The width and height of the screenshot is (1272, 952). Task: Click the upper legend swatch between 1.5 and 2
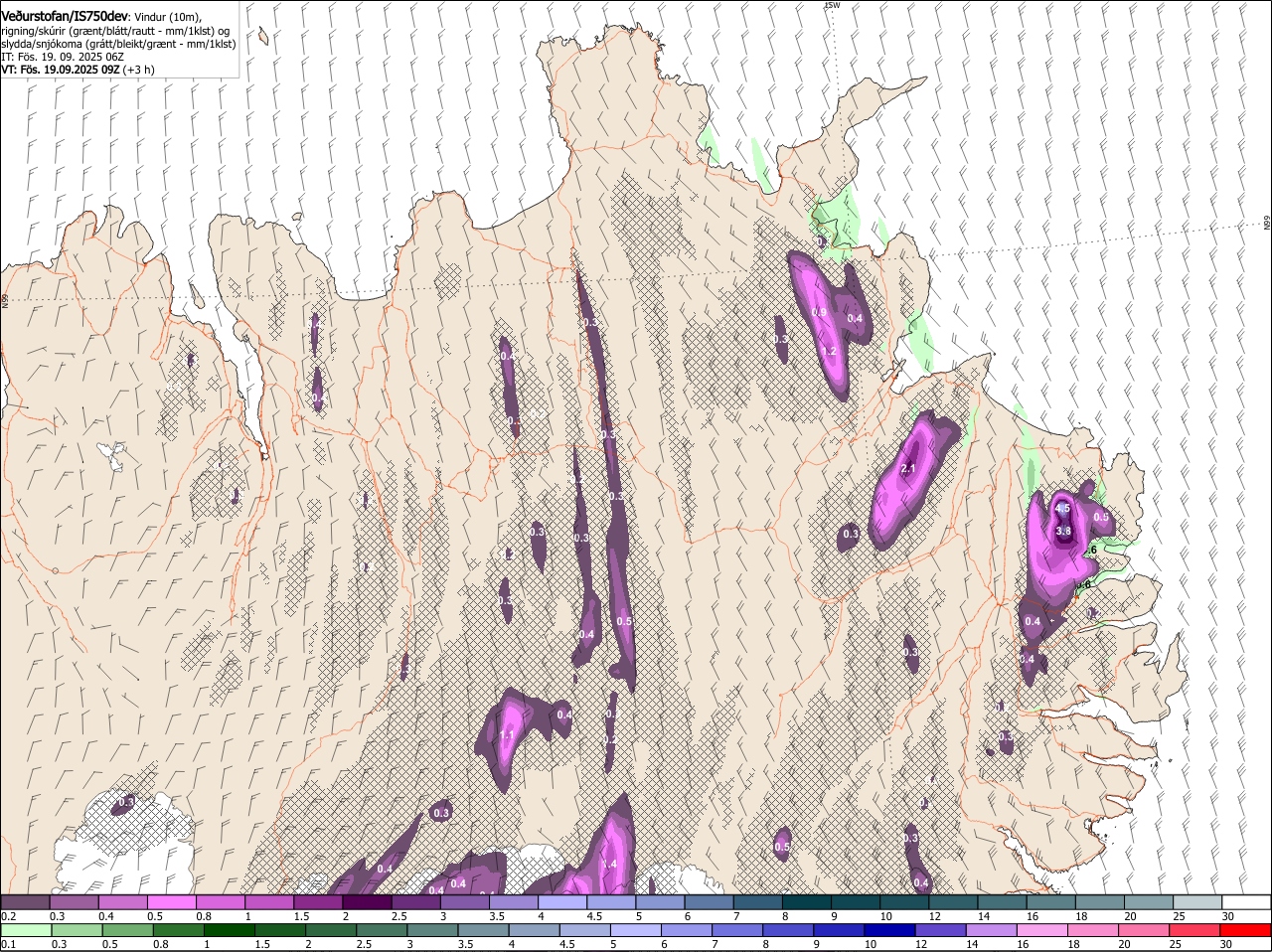(318, 901)
